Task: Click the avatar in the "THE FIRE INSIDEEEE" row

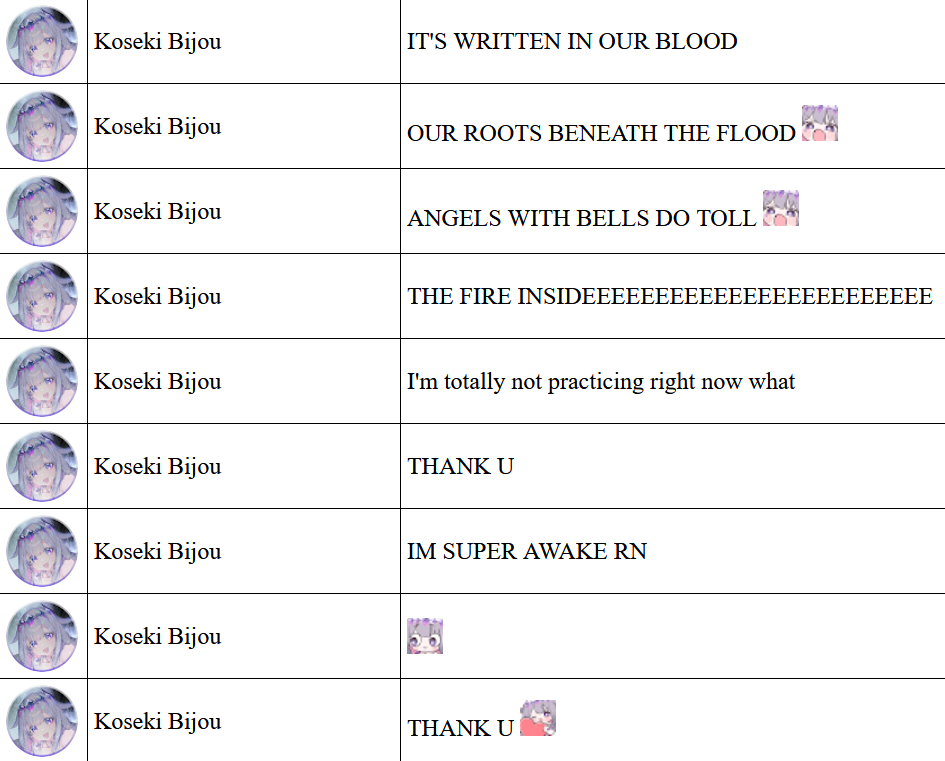Action: pyautogui.click(x=42, y=296)
